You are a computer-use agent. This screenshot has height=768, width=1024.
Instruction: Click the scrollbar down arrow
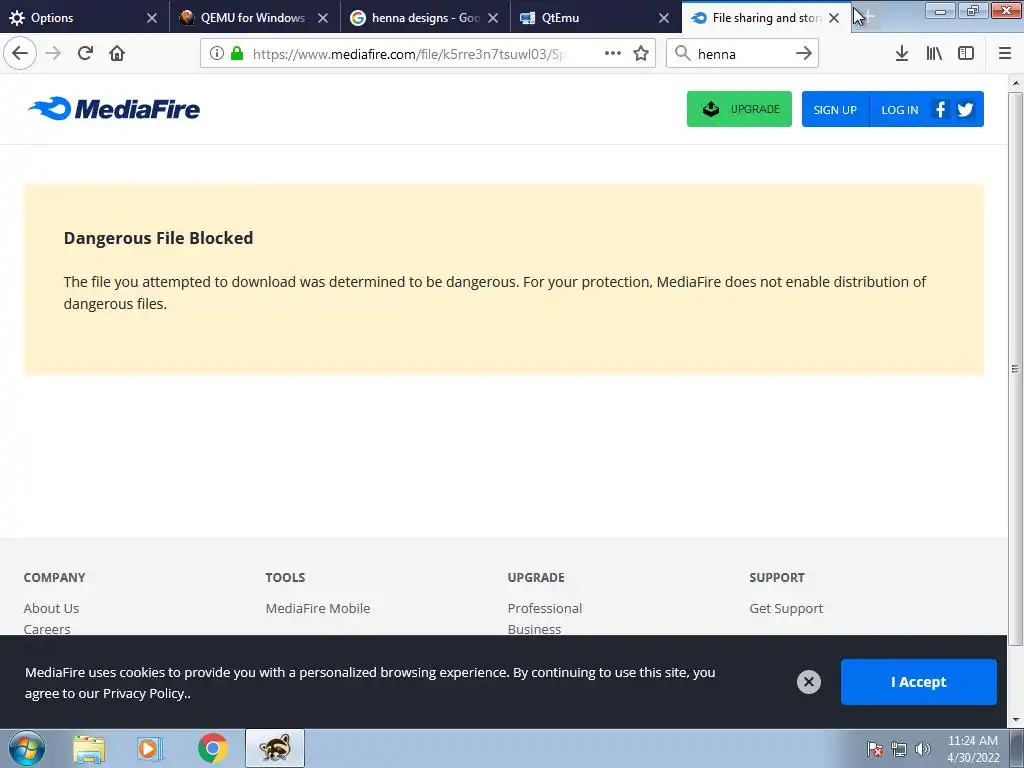1015,720
